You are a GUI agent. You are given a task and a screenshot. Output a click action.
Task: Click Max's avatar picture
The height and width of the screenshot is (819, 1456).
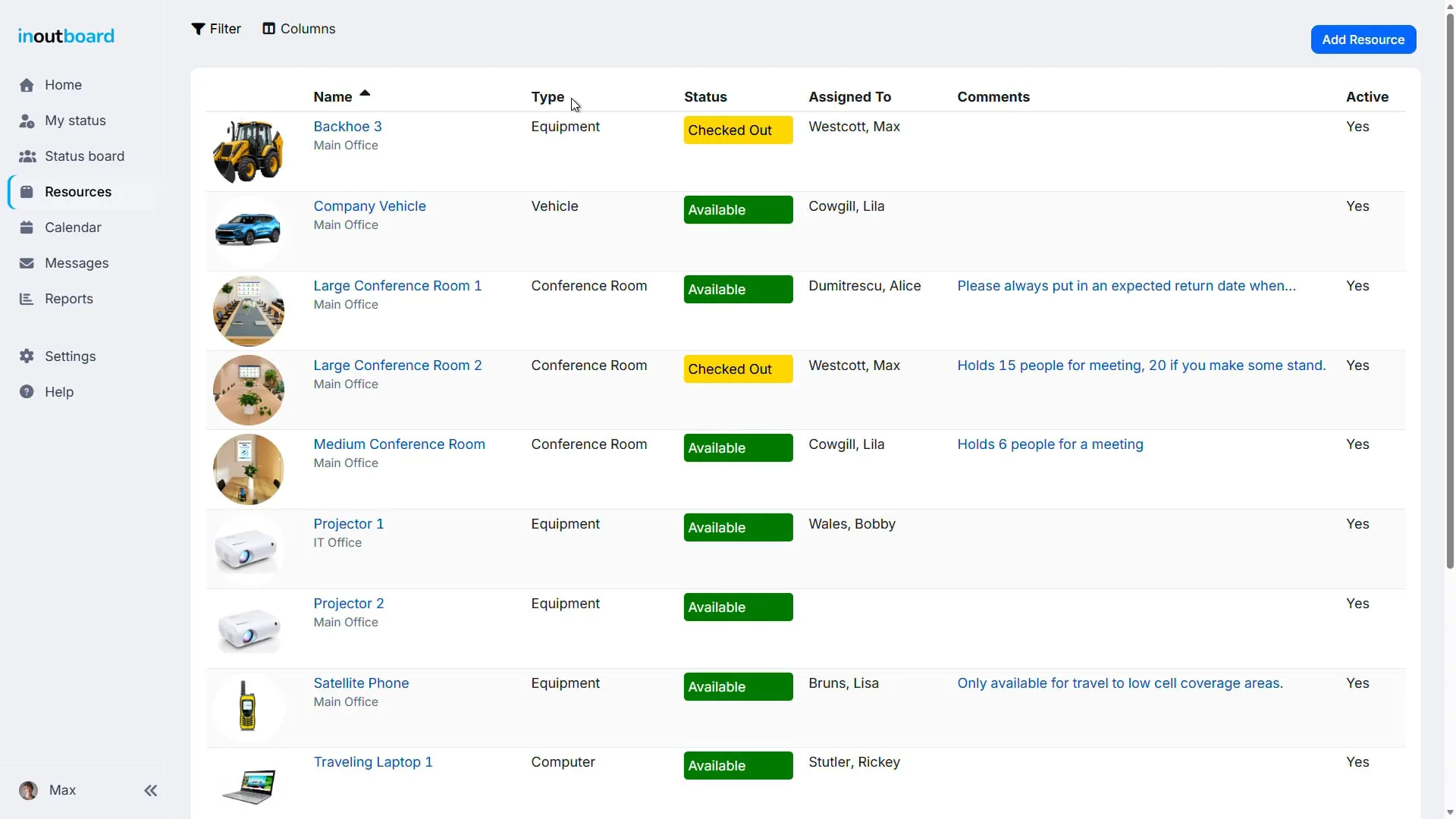(28, 791)
